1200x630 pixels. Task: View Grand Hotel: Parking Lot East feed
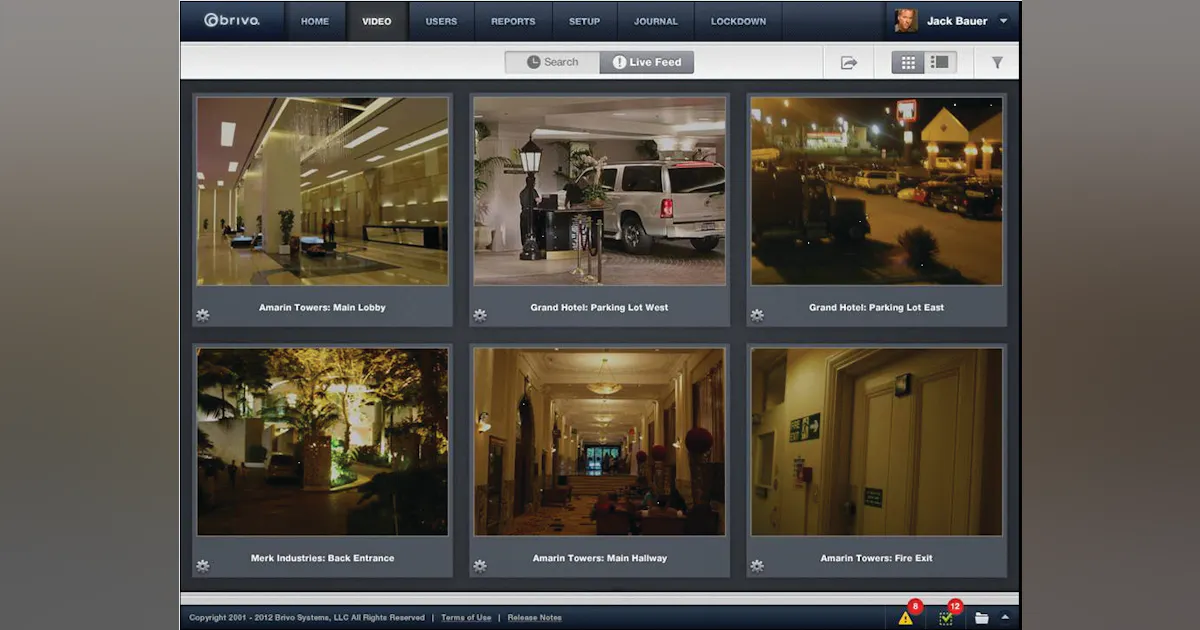876,191
